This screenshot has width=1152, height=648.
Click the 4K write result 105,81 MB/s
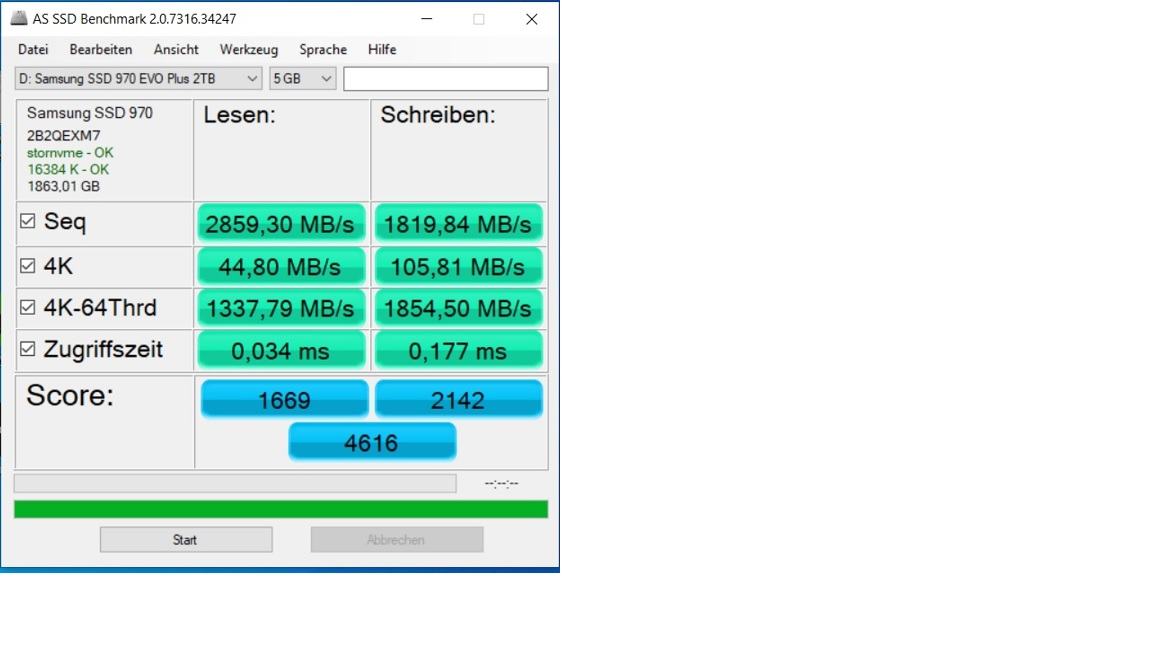(458, 266)
